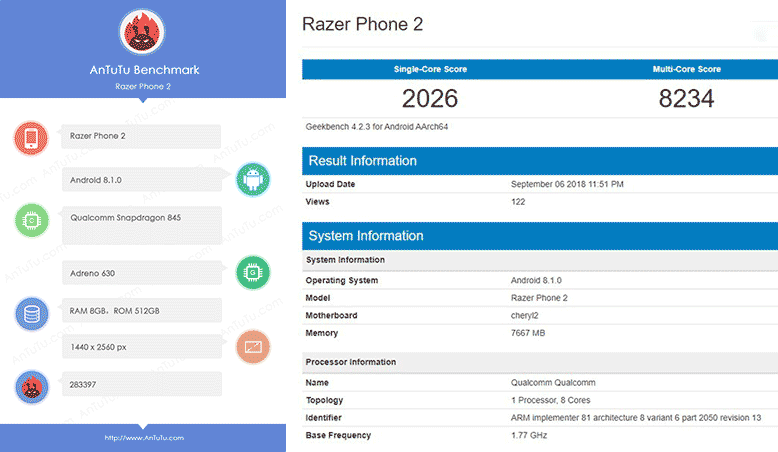Click the Single-Core Score header

pos(430,69)
